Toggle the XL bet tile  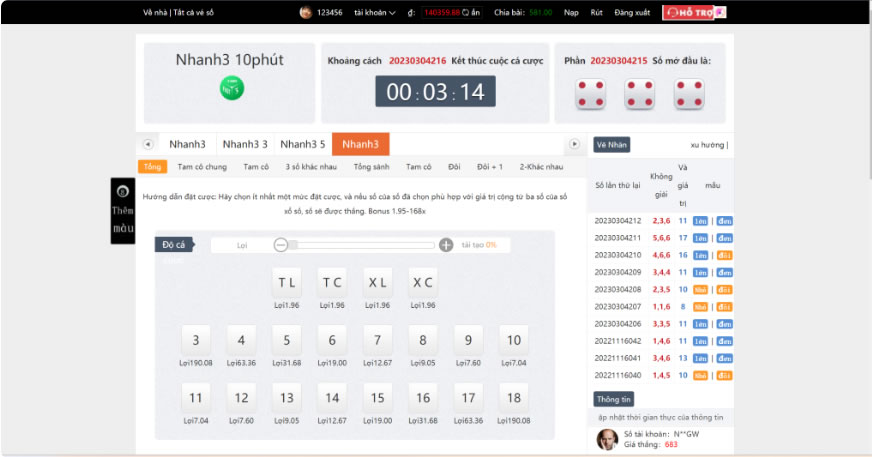(377, 282)
